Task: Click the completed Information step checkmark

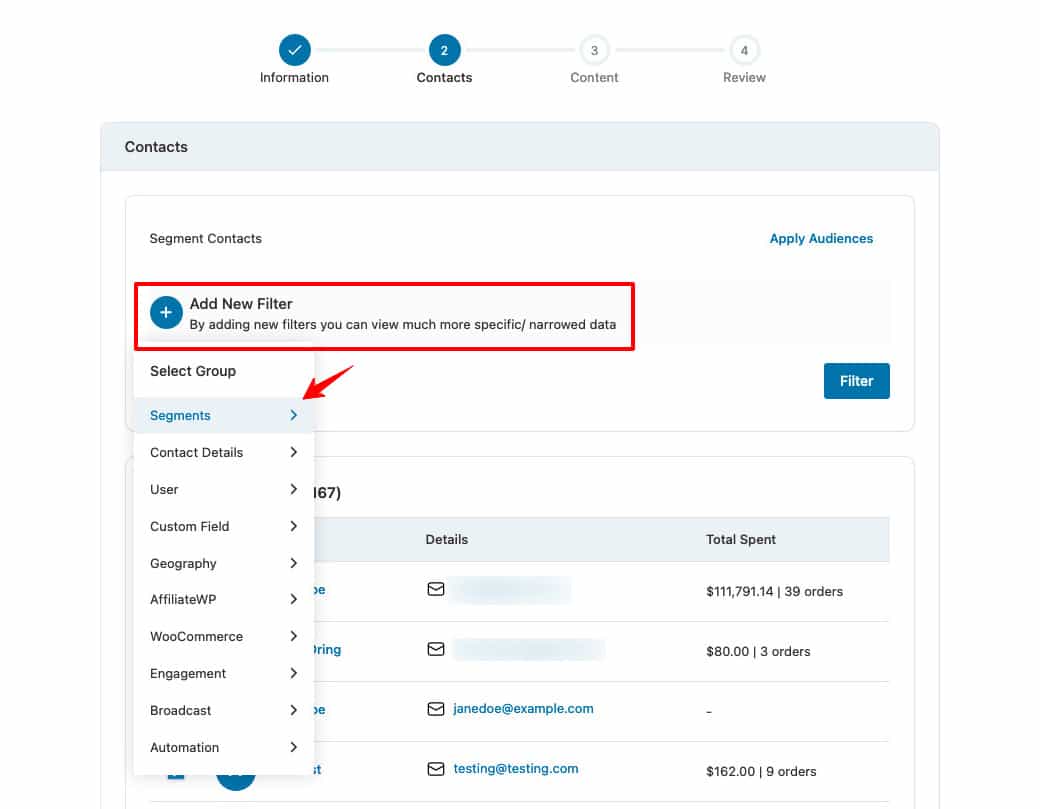Action: pos(294,49)
